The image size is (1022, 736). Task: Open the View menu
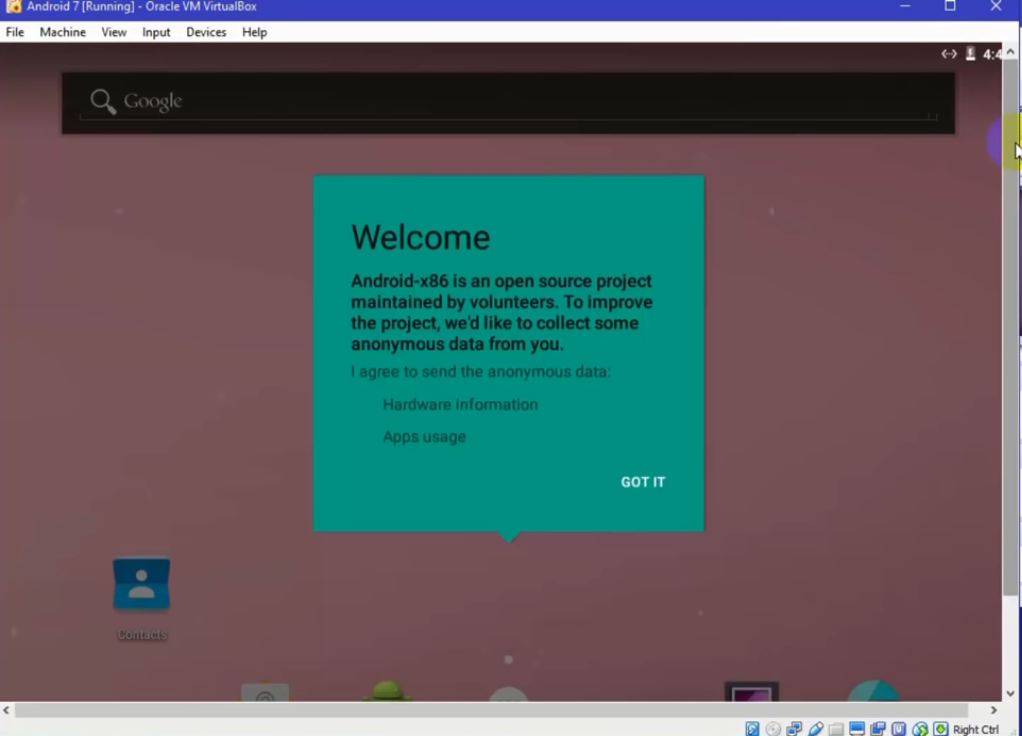[x=114, y=32]
